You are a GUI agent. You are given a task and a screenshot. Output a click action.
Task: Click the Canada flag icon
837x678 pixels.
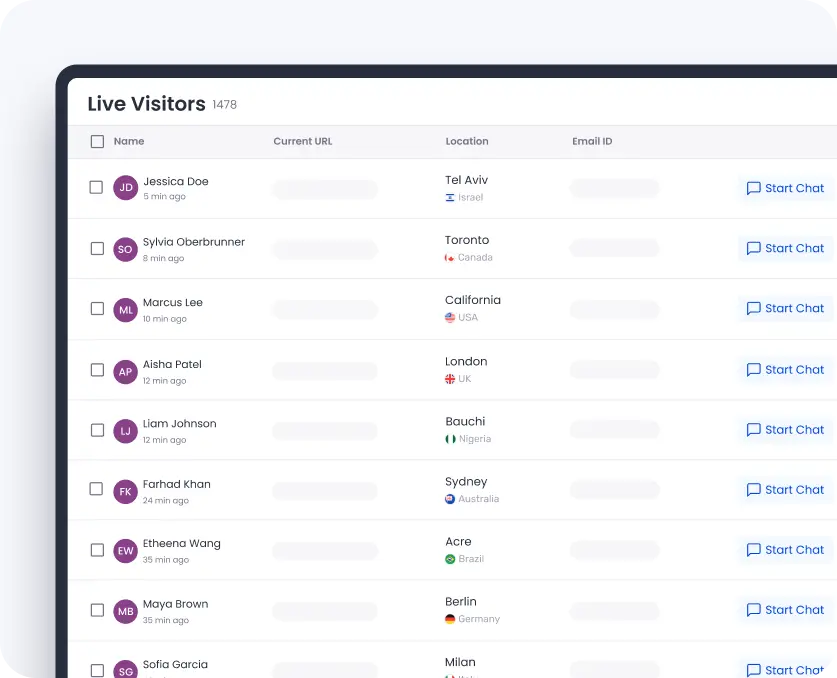pos(450,258)
